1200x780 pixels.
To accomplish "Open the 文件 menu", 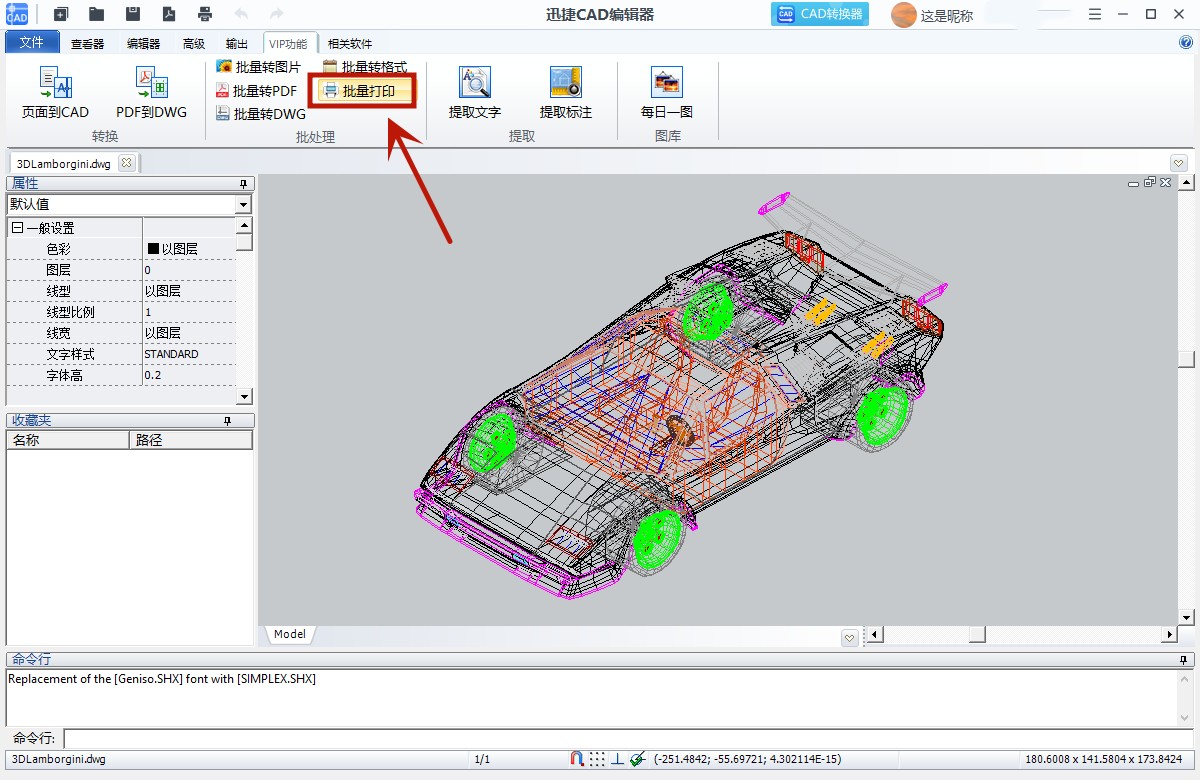I will tap(32, 43).
